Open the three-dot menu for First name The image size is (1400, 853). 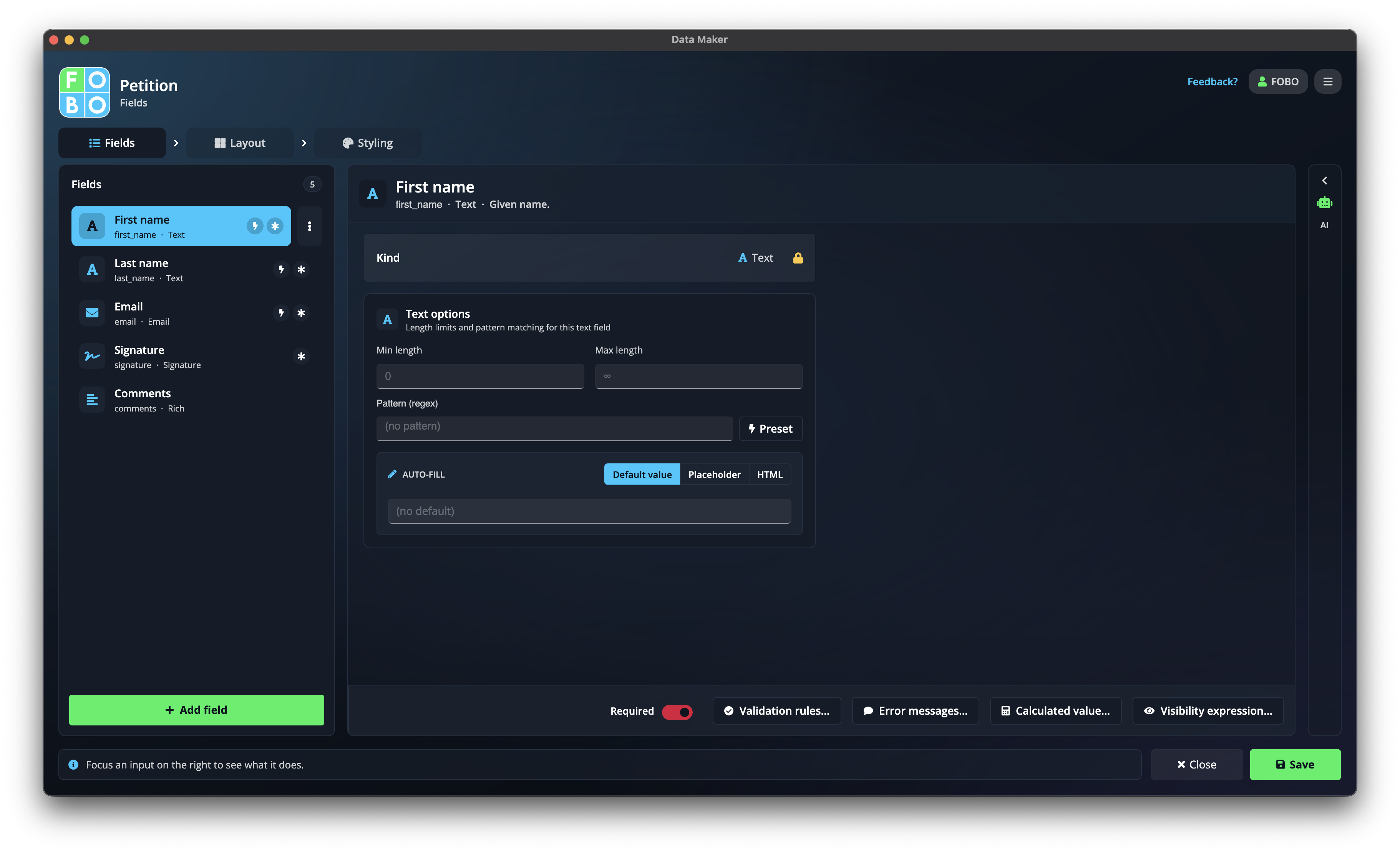pyautogui.click(x=310, y=226)
